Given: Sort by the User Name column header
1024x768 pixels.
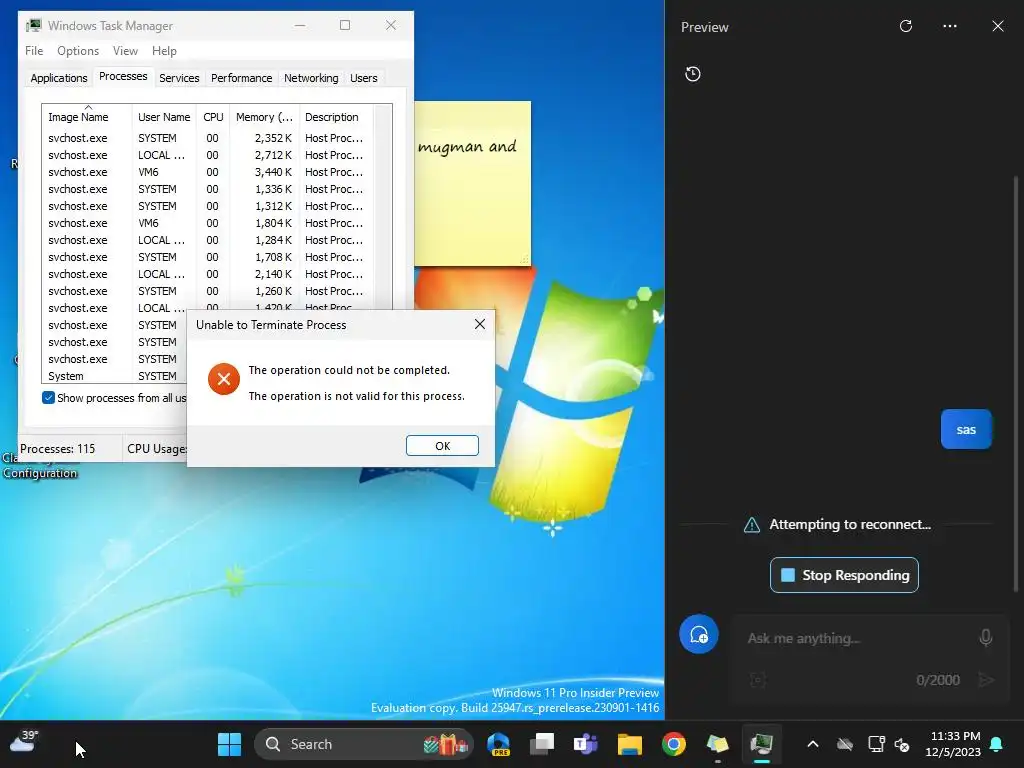Looking at the screenshot, I should click(164, 117).
